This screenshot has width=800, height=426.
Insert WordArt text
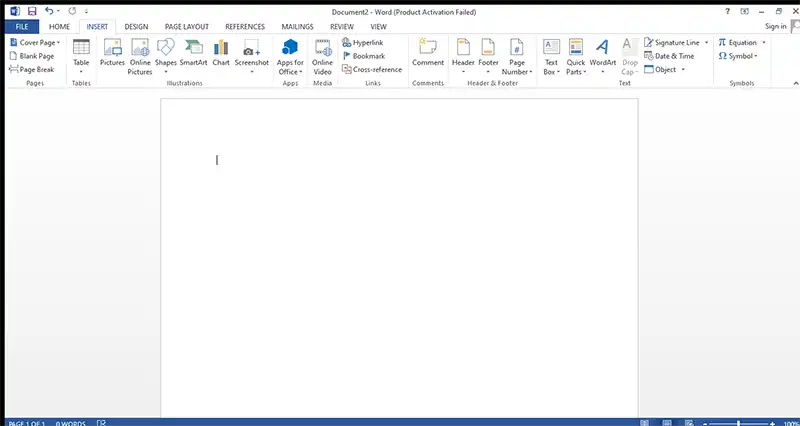(603, 57)
